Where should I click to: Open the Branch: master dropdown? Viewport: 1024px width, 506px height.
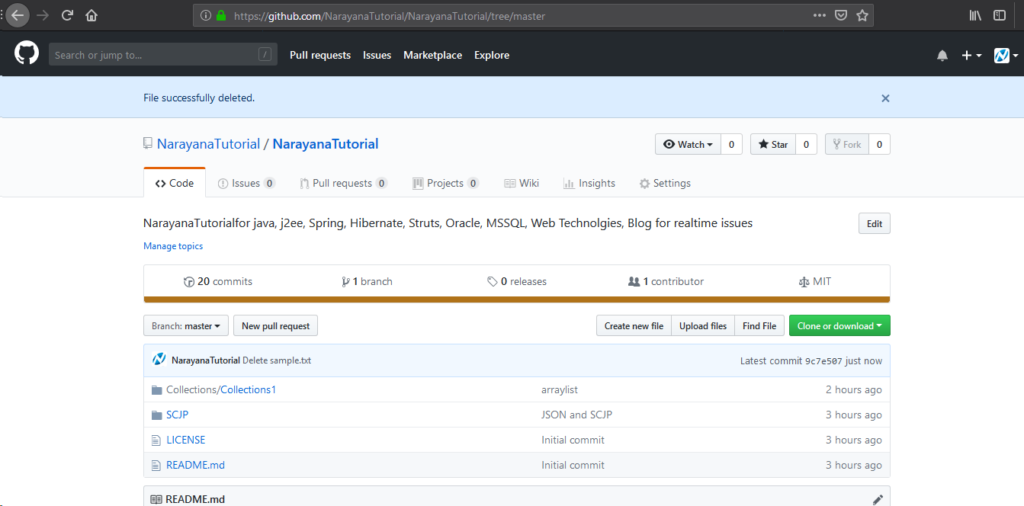pos(186,326)
